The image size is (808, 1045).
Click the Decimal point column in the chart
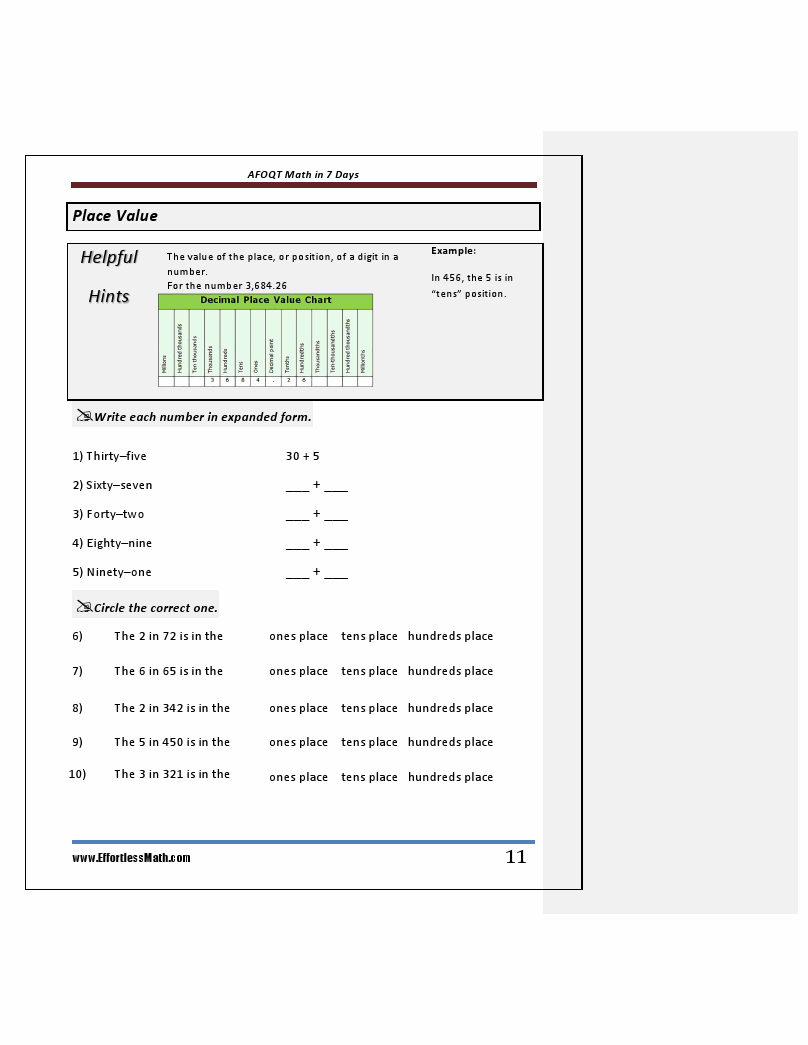[x=272, y=345]
